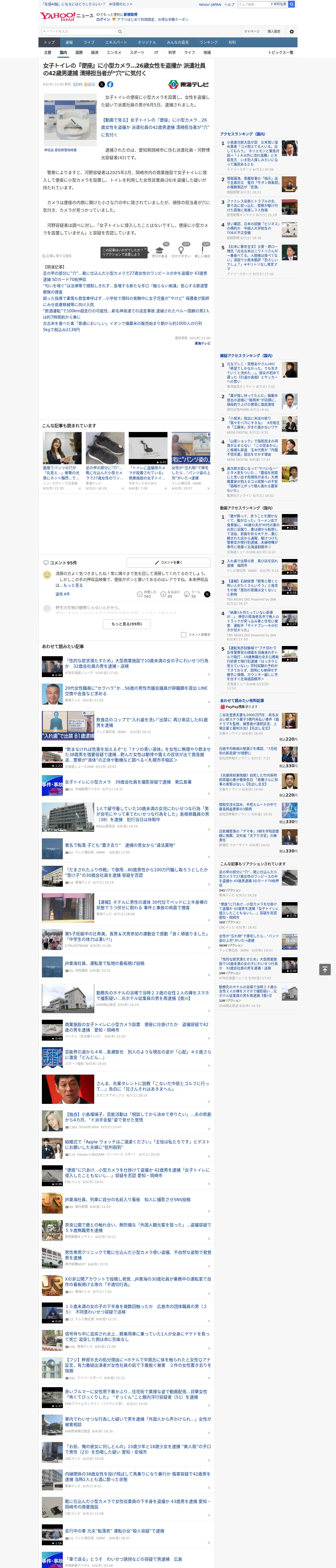Open the 20代女性職員にセクハラ article
The image size is (336, 1568).
[136, 691]
